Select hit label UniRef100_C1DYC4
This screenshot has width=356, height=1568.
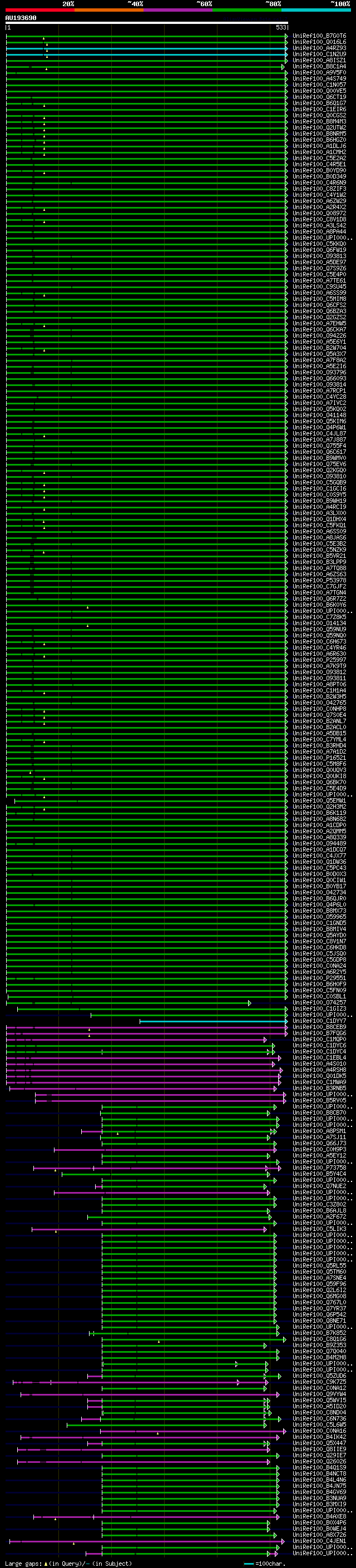[319, 1051]
